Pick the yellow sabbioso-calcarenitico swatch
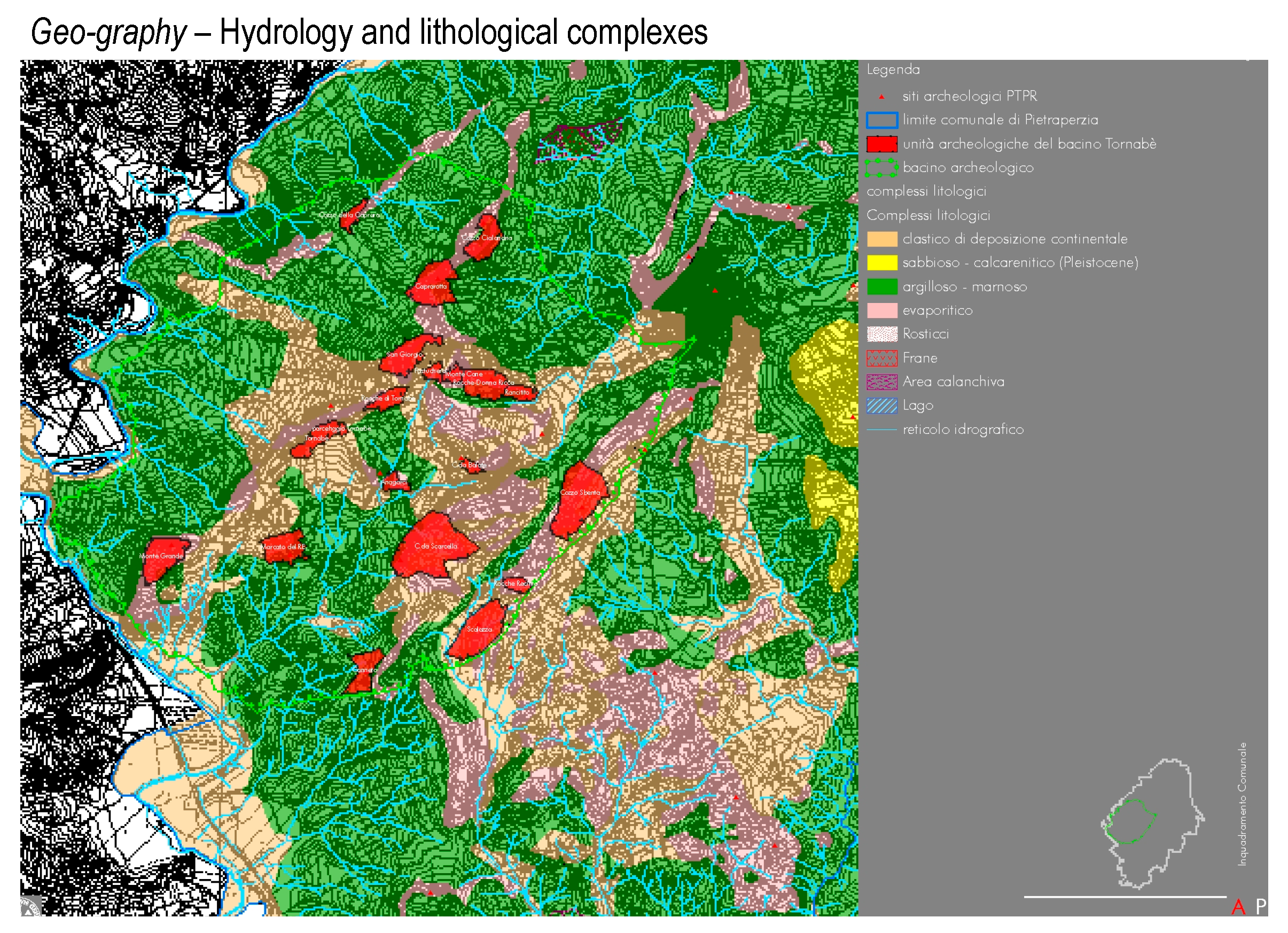 (881, 263)
